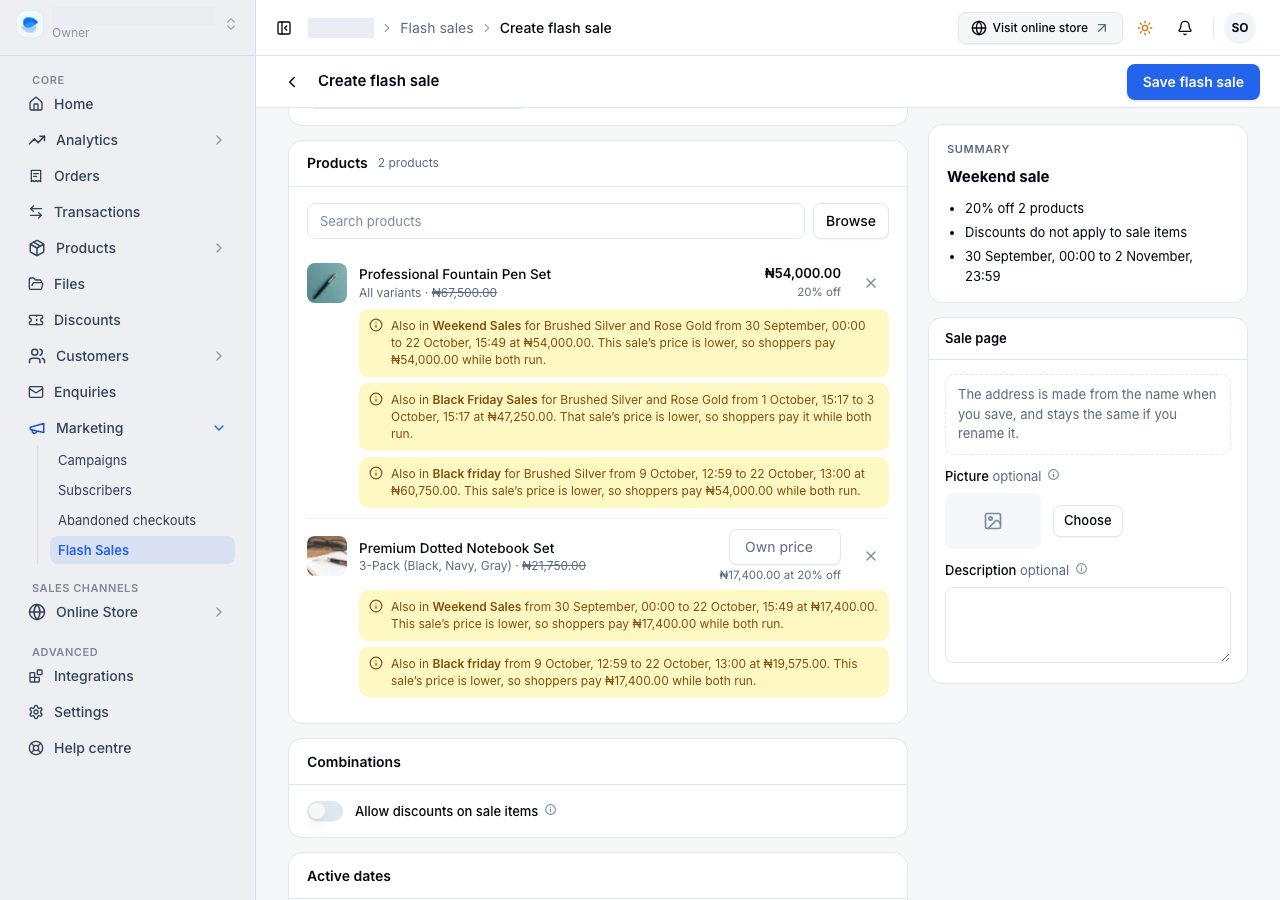Click Choose picture button

tap(1088, 521)
